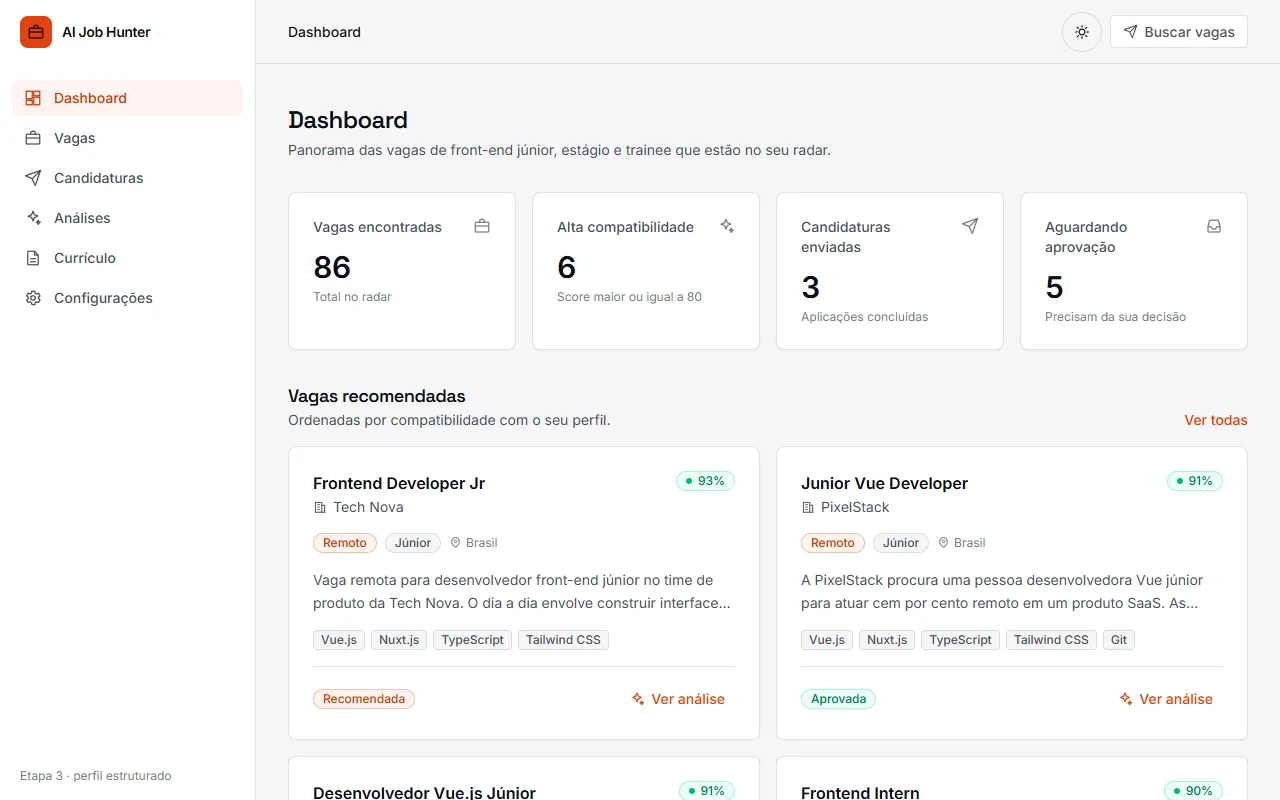Open Ver análise for Frontend Developer Jr
Image resolution: width=1280 pixels, height=800 pixels.
tap(678, 699)
